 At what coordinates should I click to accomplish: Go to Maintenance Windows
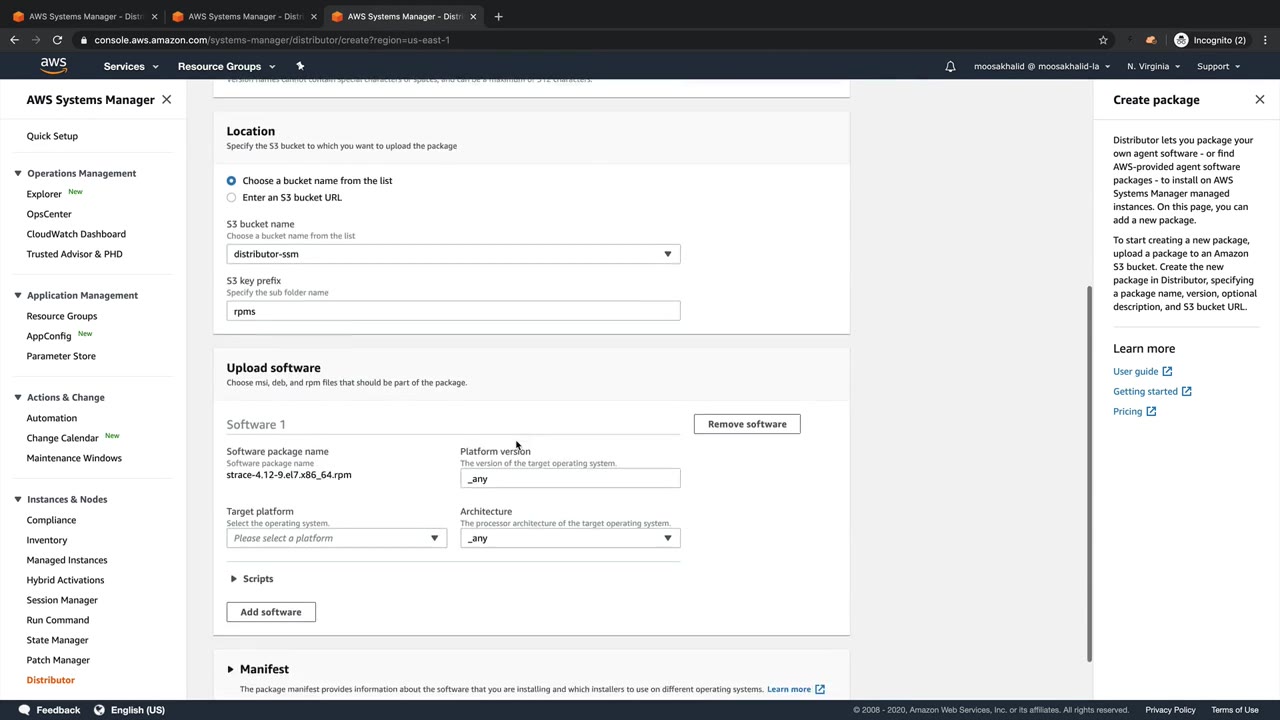pos(74,458)
